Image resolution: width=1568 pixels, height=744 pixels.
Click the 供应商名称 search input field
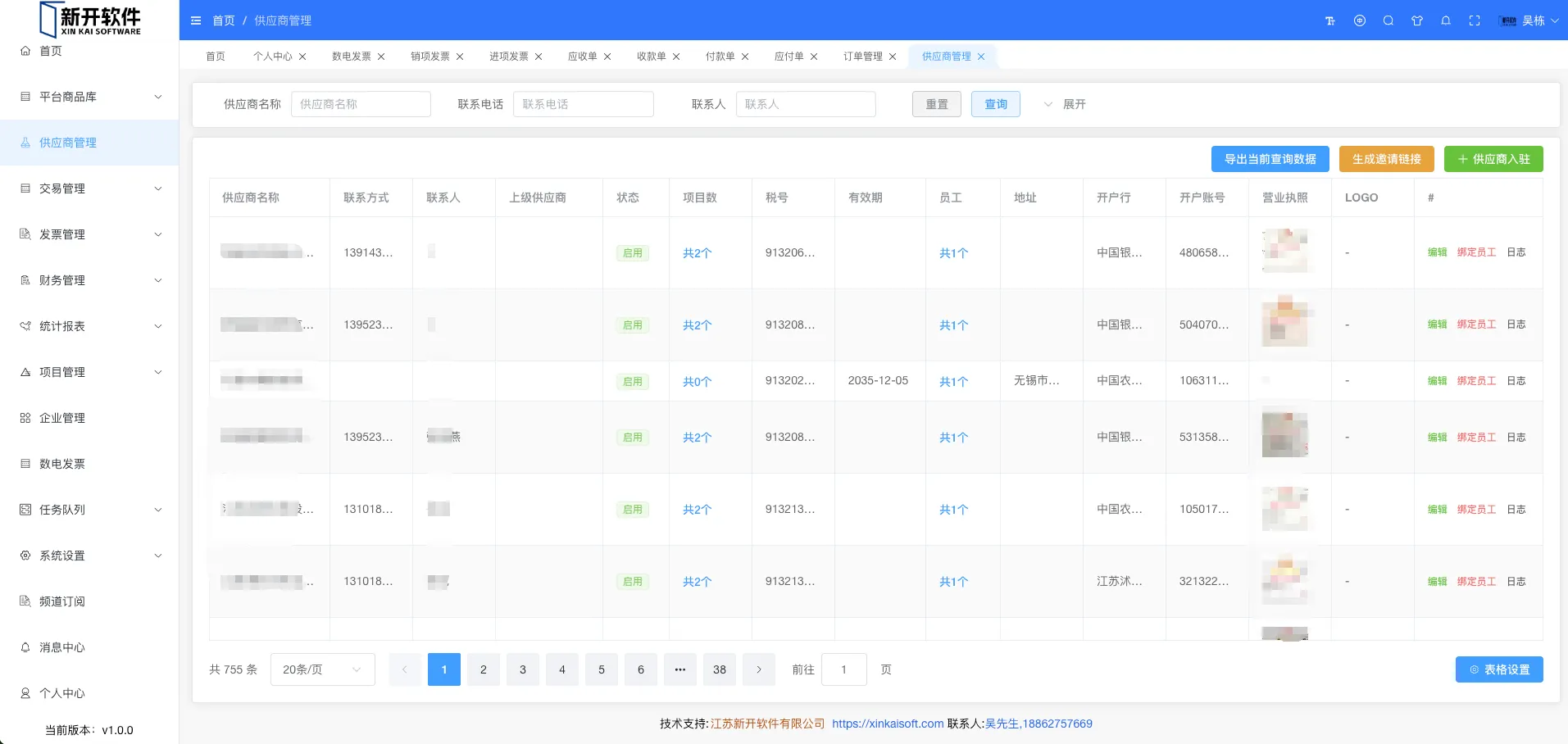click(x=361, y=104)
